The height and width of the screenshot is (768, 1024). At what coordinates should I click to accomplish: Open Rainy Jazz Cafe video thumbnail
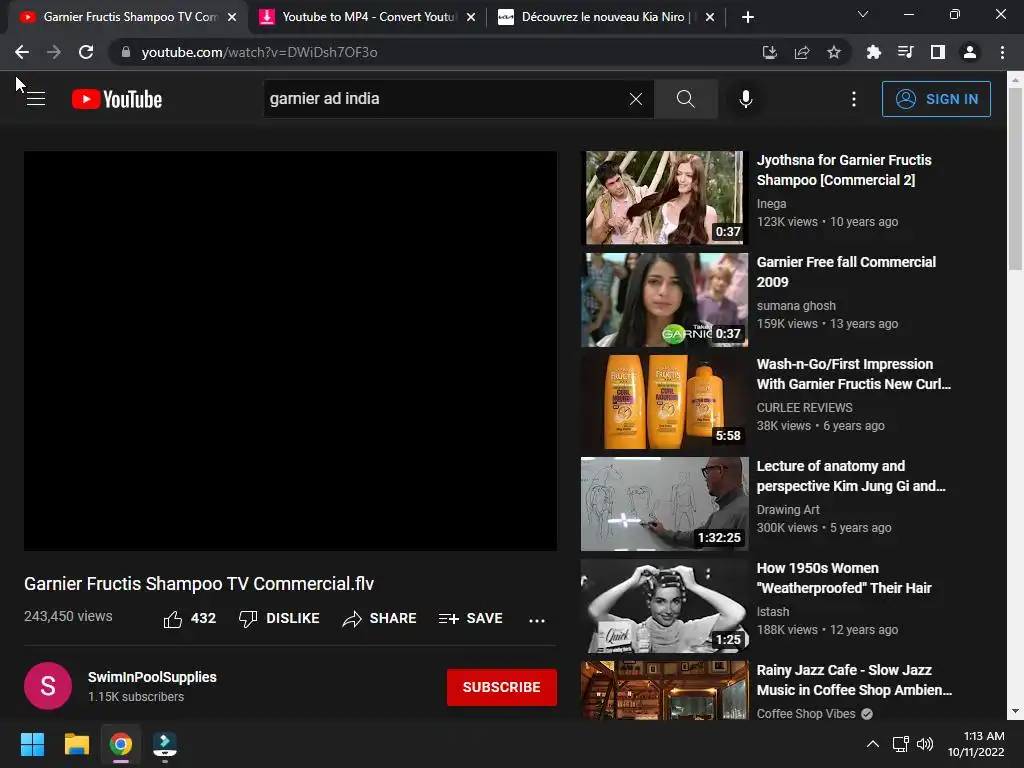(665, 690)
